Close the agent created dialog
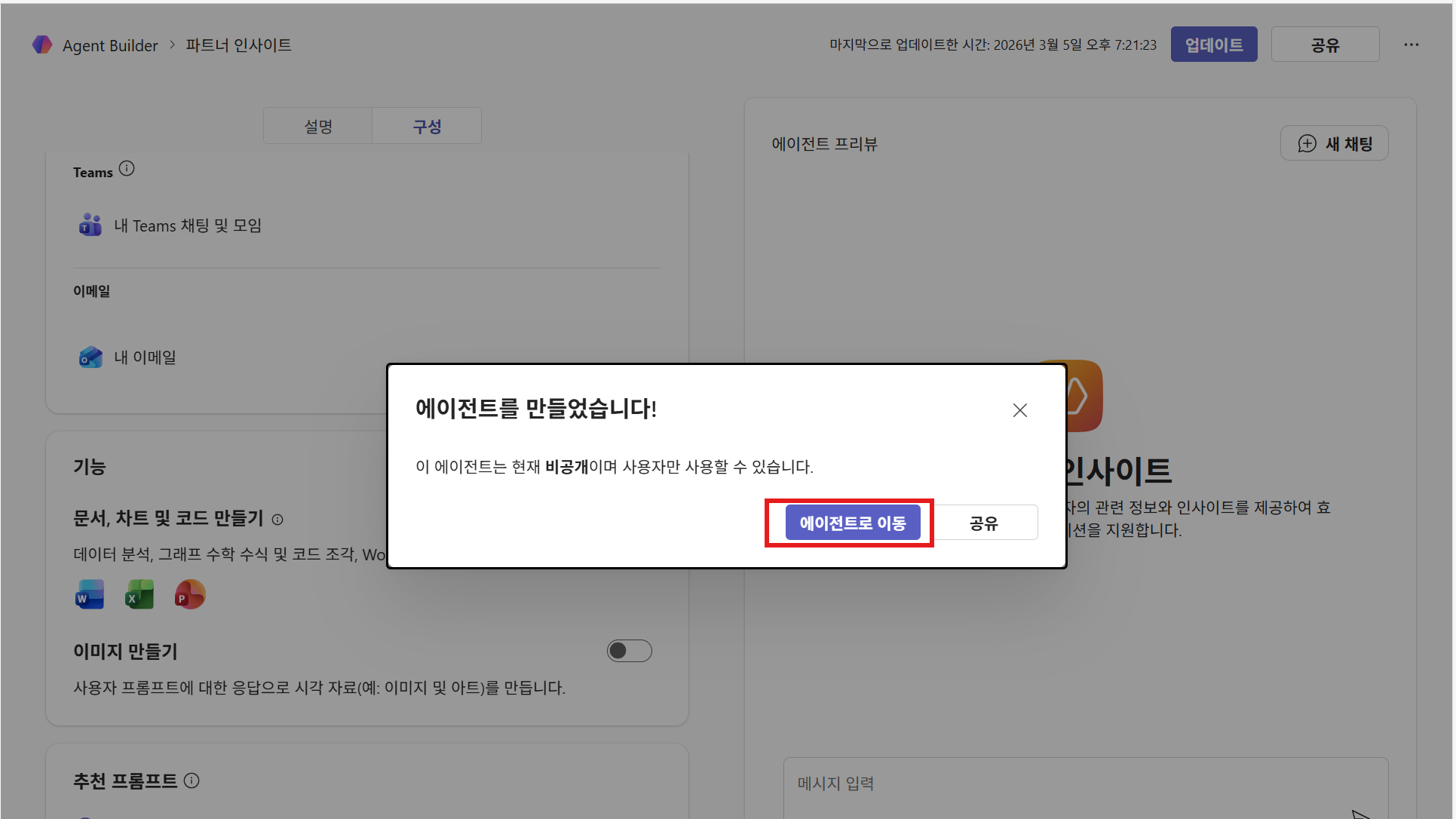 (x=1019, y=410)
